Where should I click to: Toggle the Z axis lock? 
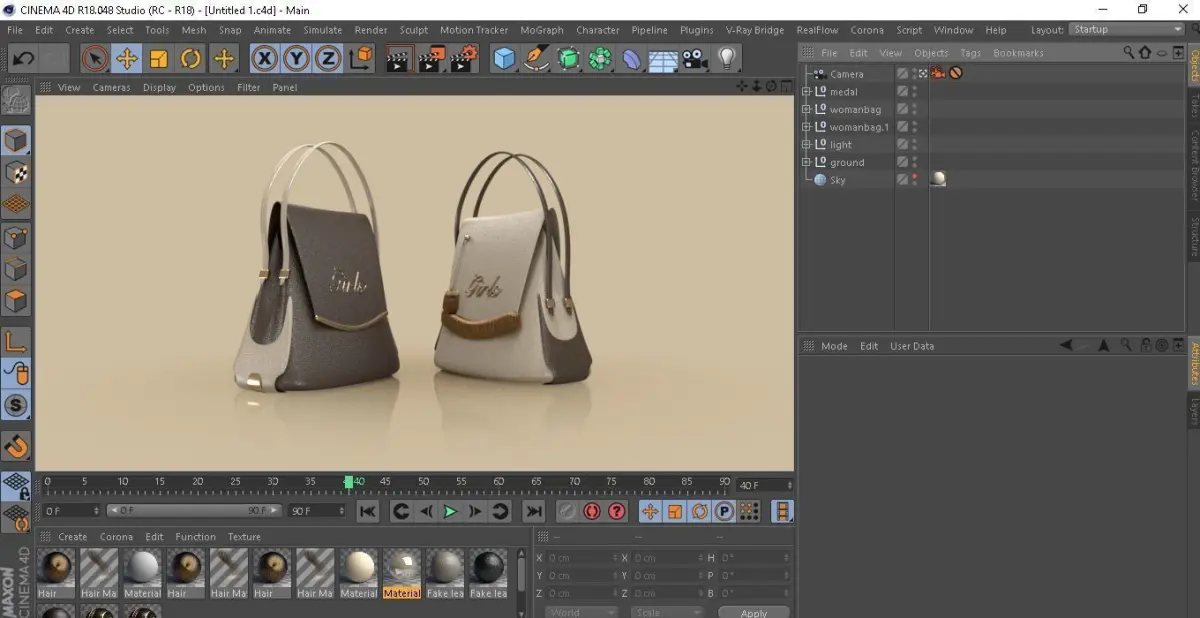coord(327,59)
